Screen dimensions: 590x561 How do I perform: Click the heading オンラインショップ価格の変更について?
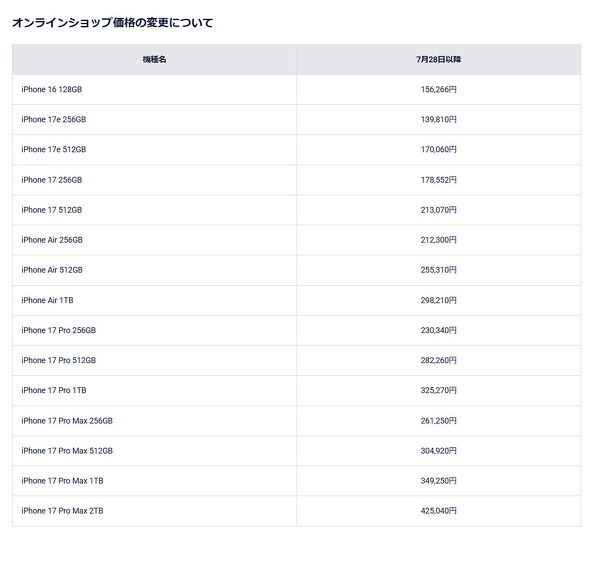pos(113,23)
